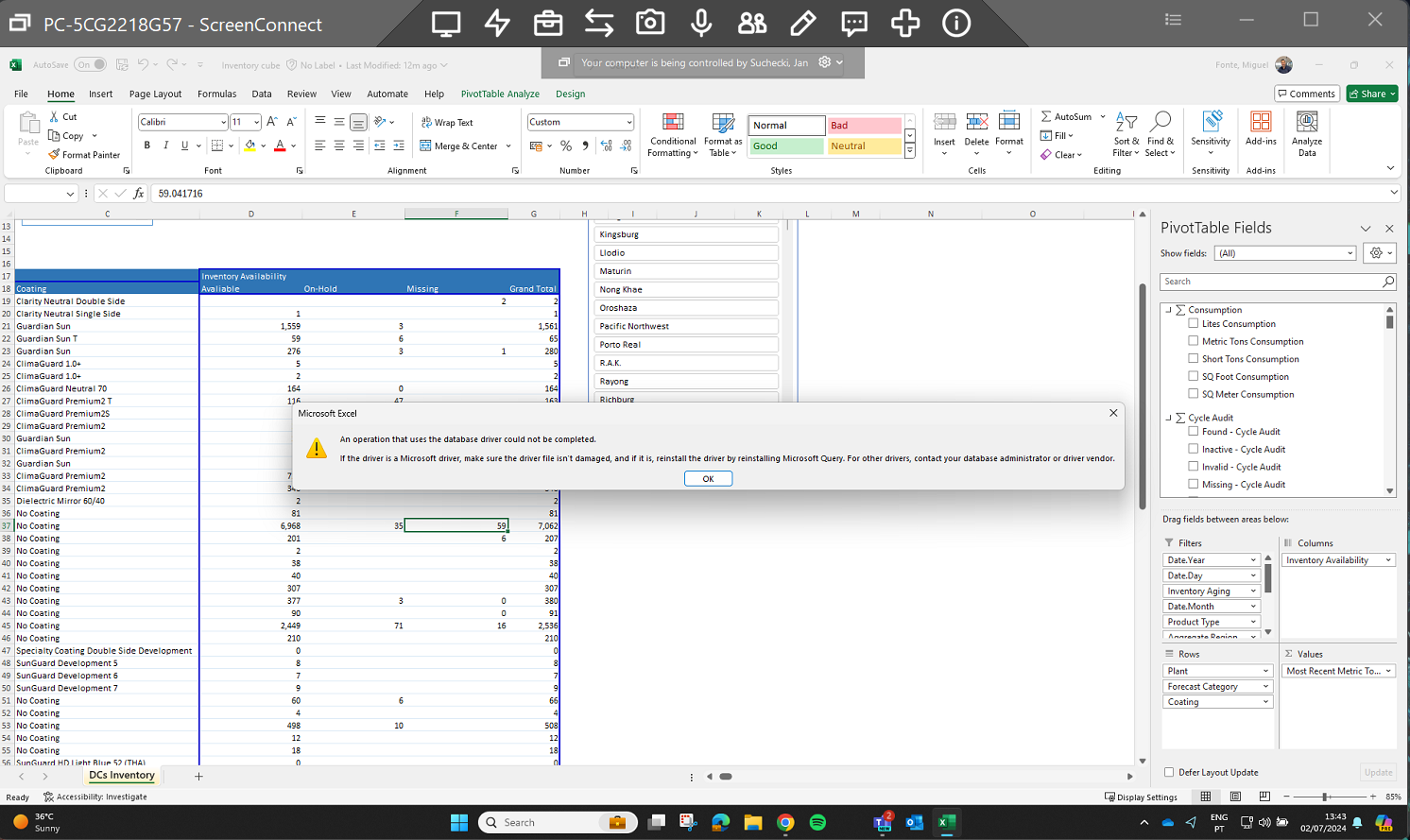Open Find & Select tool
Screen dimensions: 1410x840
pos(1161,134)
